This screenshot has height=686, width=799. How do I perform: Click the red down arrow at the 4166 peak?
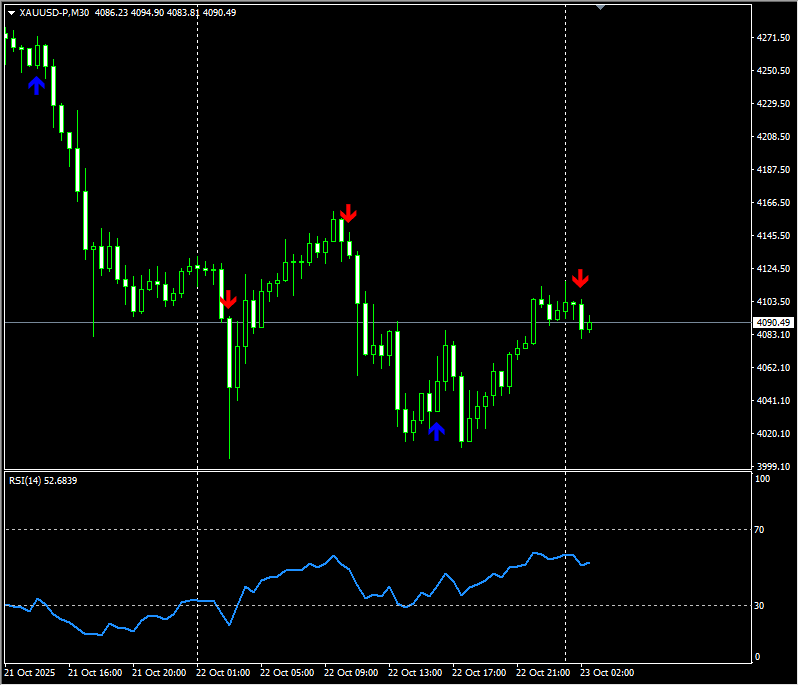pyautogui.click(x=347, y=213)
